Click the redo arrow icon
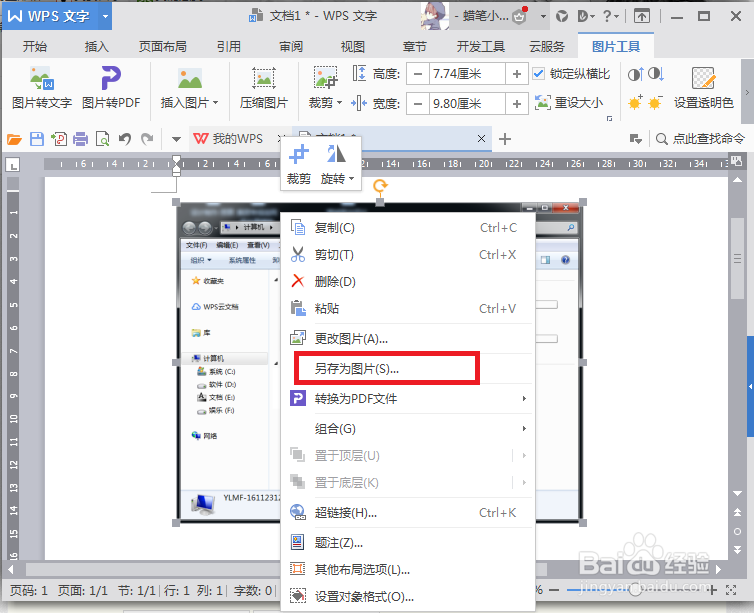The width and height of the screenshot is (754, 613). click(x=147, y=139)
